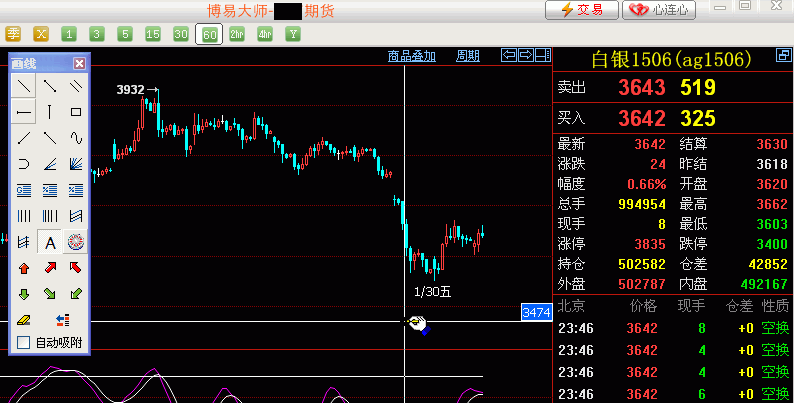The width and height of the screenshot is (794, 403).
Task: Select the horizontal line drawing tool
Action: 23,112
